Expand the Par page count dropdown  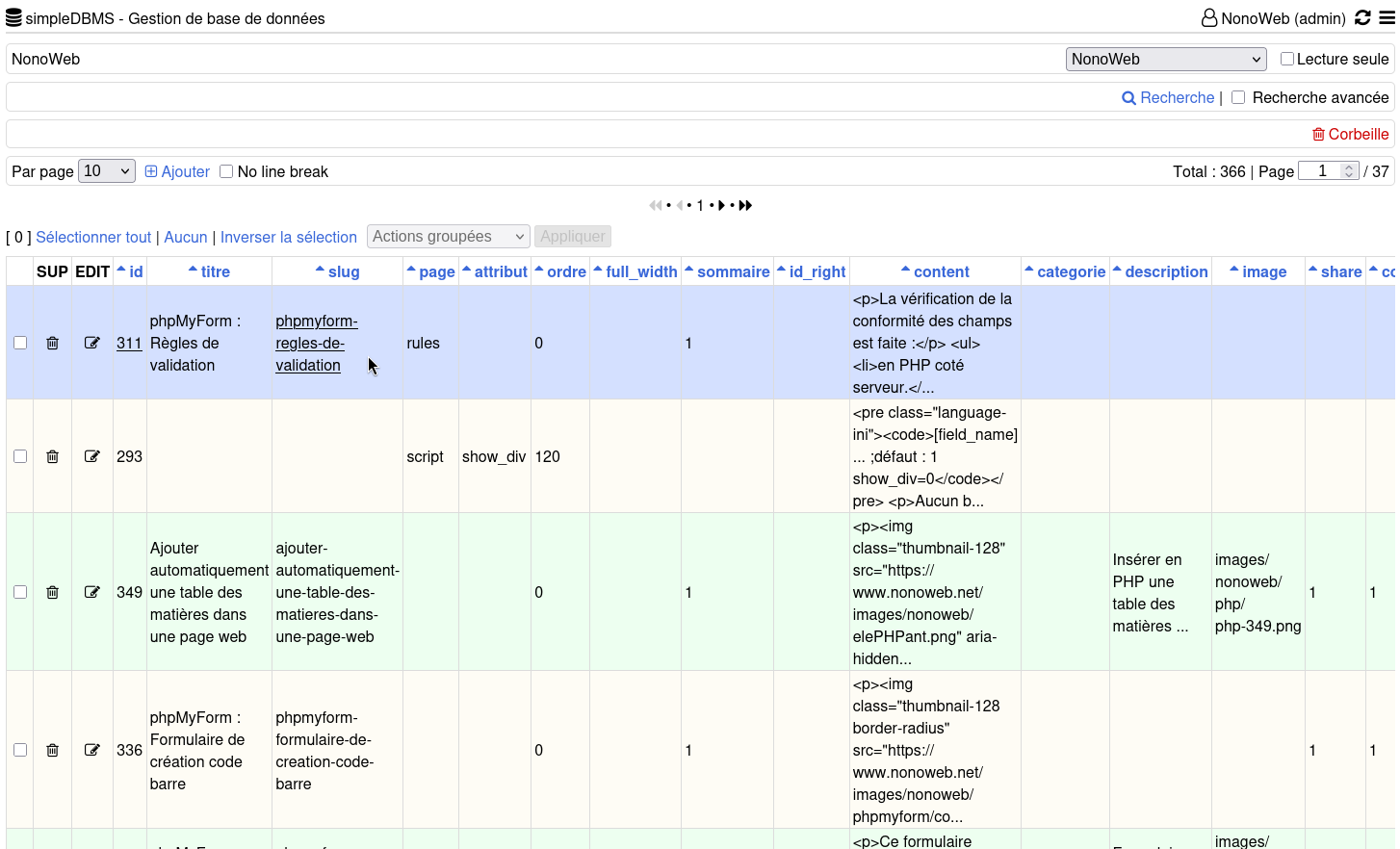point(107,171)
